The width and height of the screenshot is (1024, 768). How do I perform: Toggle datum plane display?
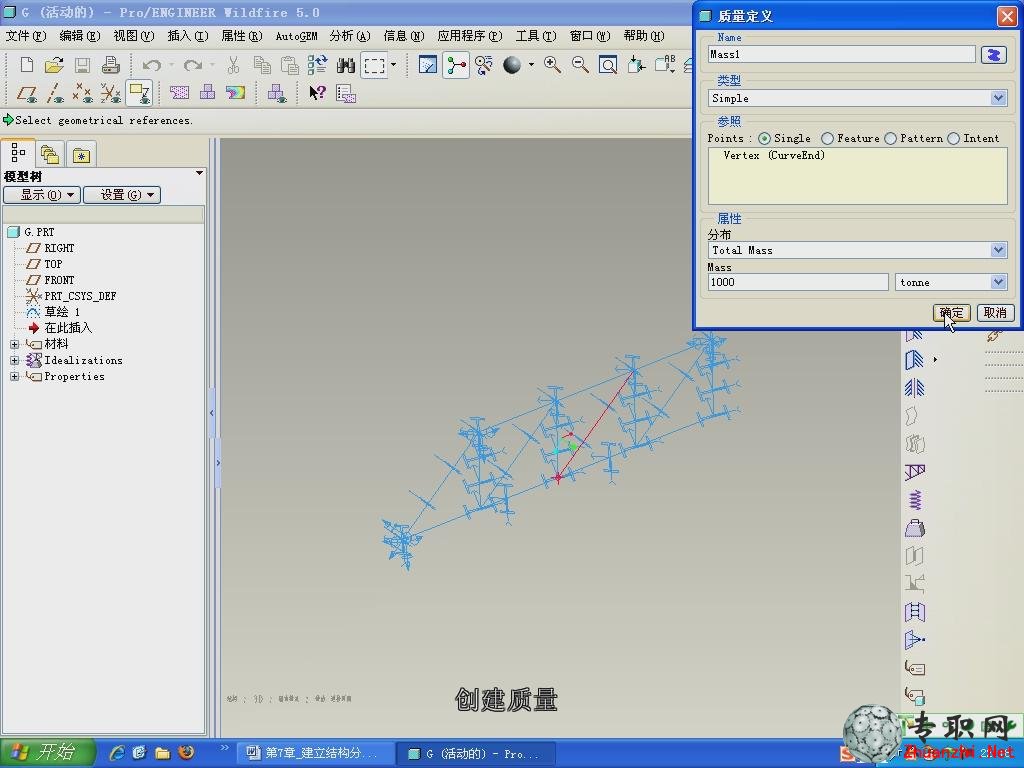[x=27, y=93]
